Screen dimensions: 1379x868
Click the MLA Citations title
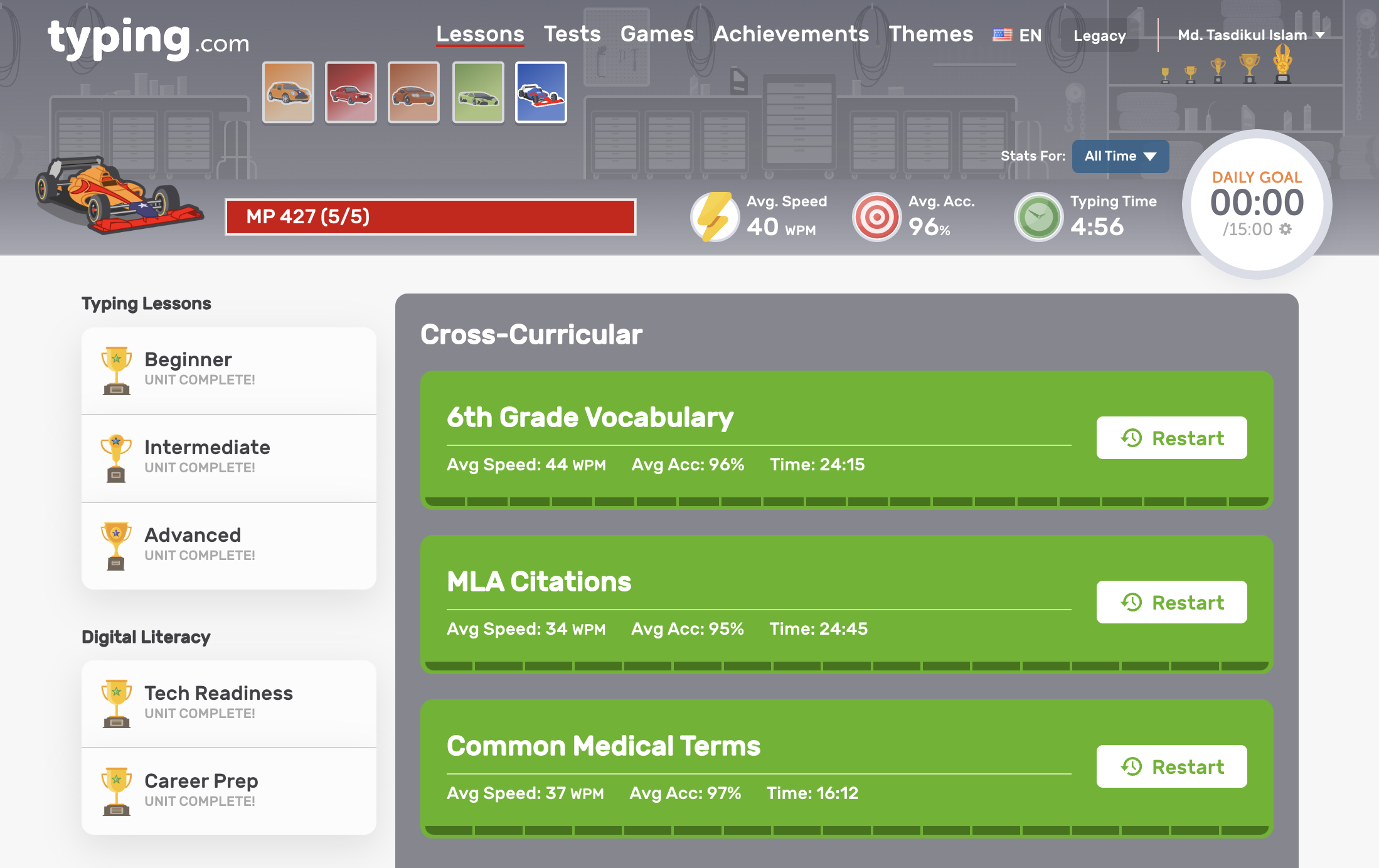(x=539, y=581)
